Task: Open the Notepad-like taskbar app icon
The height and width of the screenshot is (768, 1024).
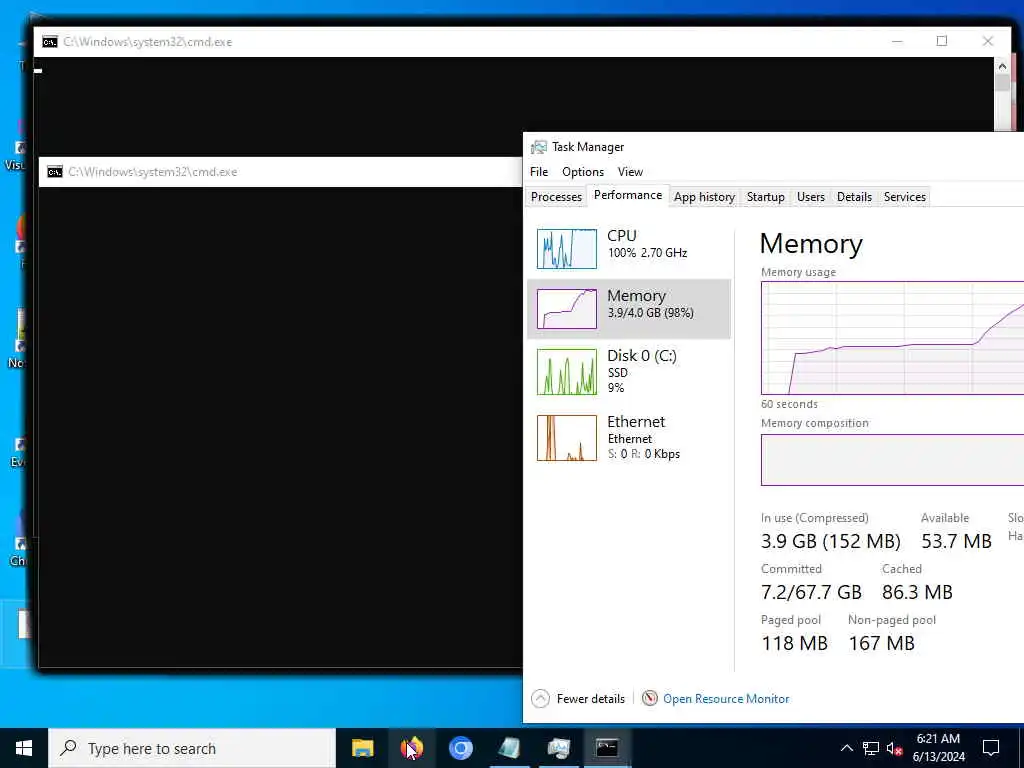Action: [x=509, y=748]
